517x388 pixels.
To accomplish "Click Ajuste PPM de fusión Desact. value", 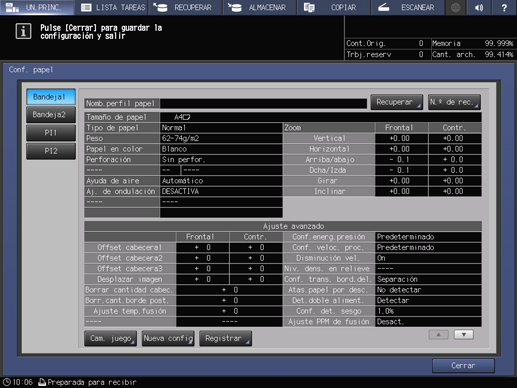I will coord(428,322).
